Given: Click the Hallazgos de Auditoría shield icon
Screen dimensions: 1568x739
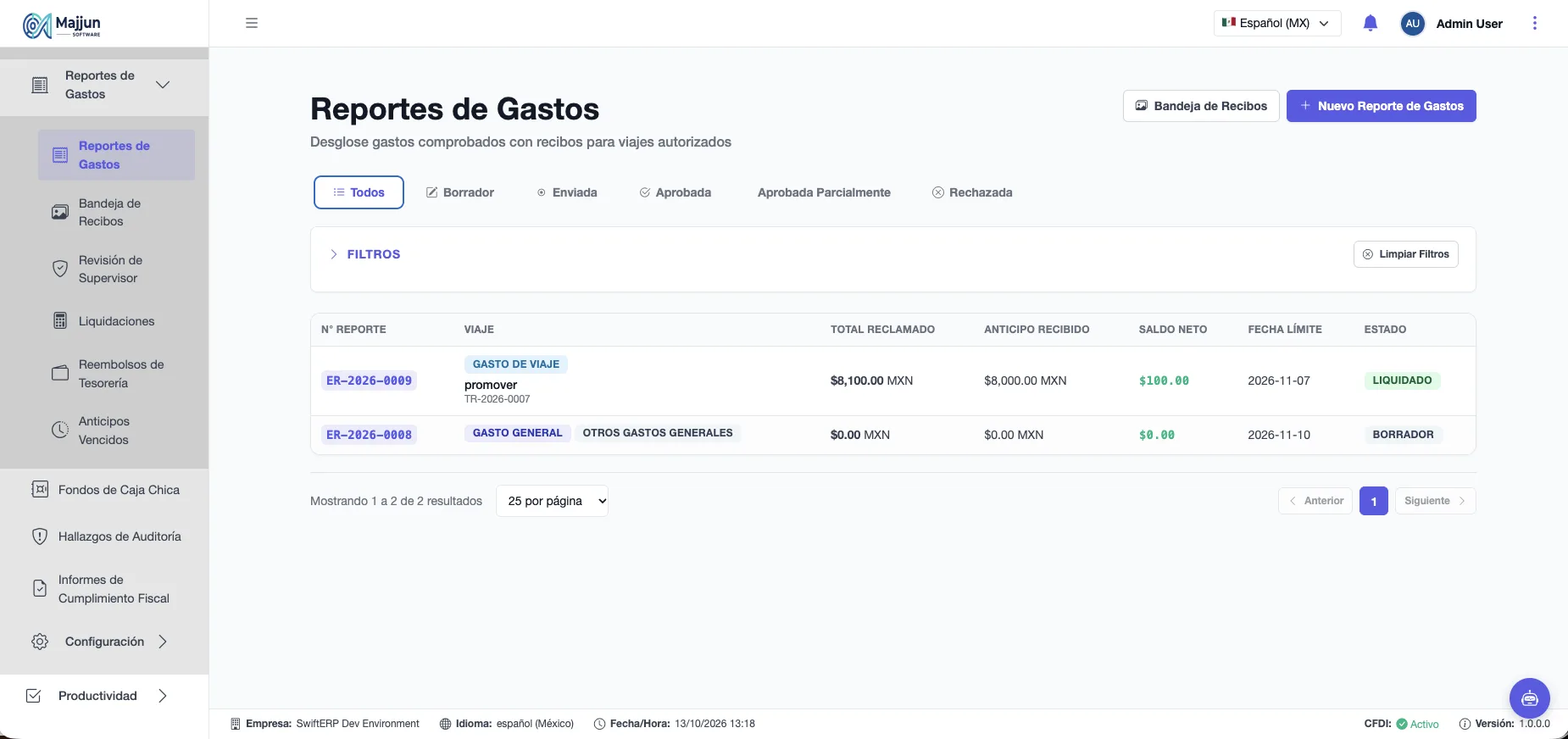Looking at the screenshot, I should [x=40, y=536].
